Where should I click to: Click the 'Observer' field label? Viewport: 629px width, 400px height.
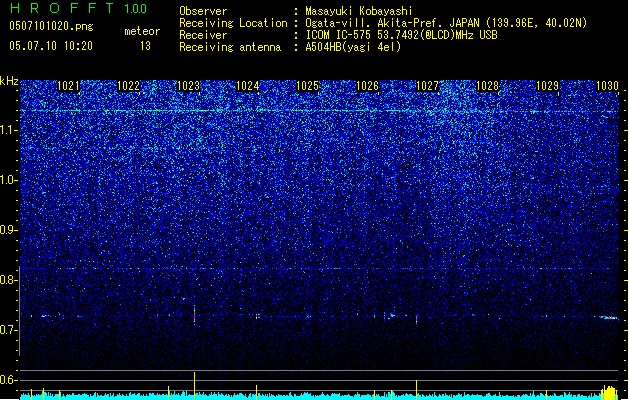[203, 11]
